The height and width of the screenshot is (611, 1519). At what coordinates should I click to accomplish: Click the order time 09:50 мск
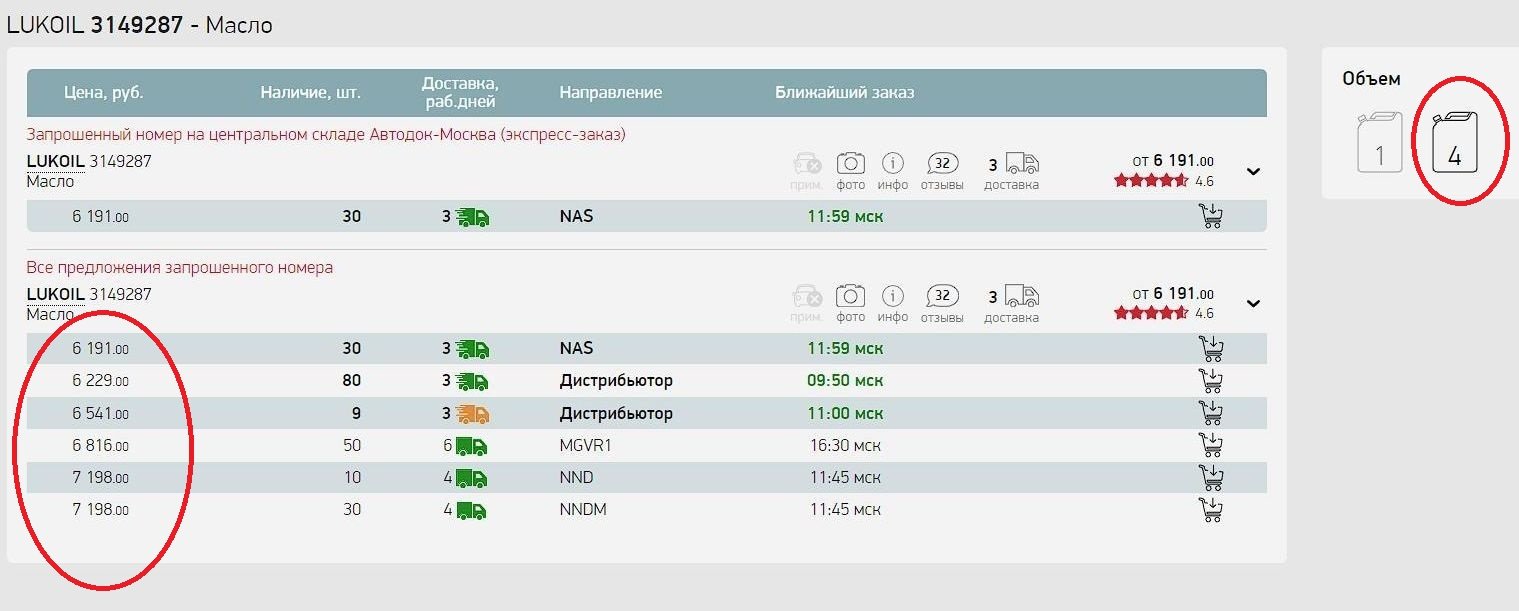click(845, 381)
